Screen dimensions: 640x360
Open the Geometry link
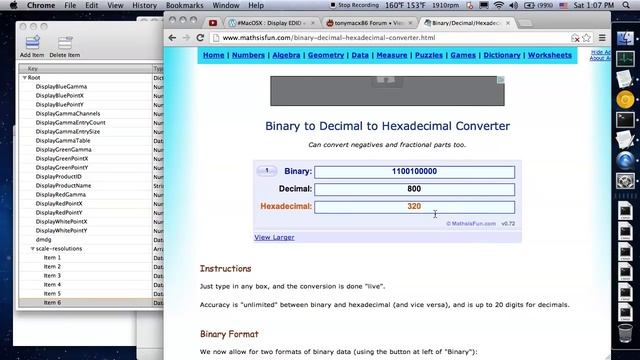(326, 55)
